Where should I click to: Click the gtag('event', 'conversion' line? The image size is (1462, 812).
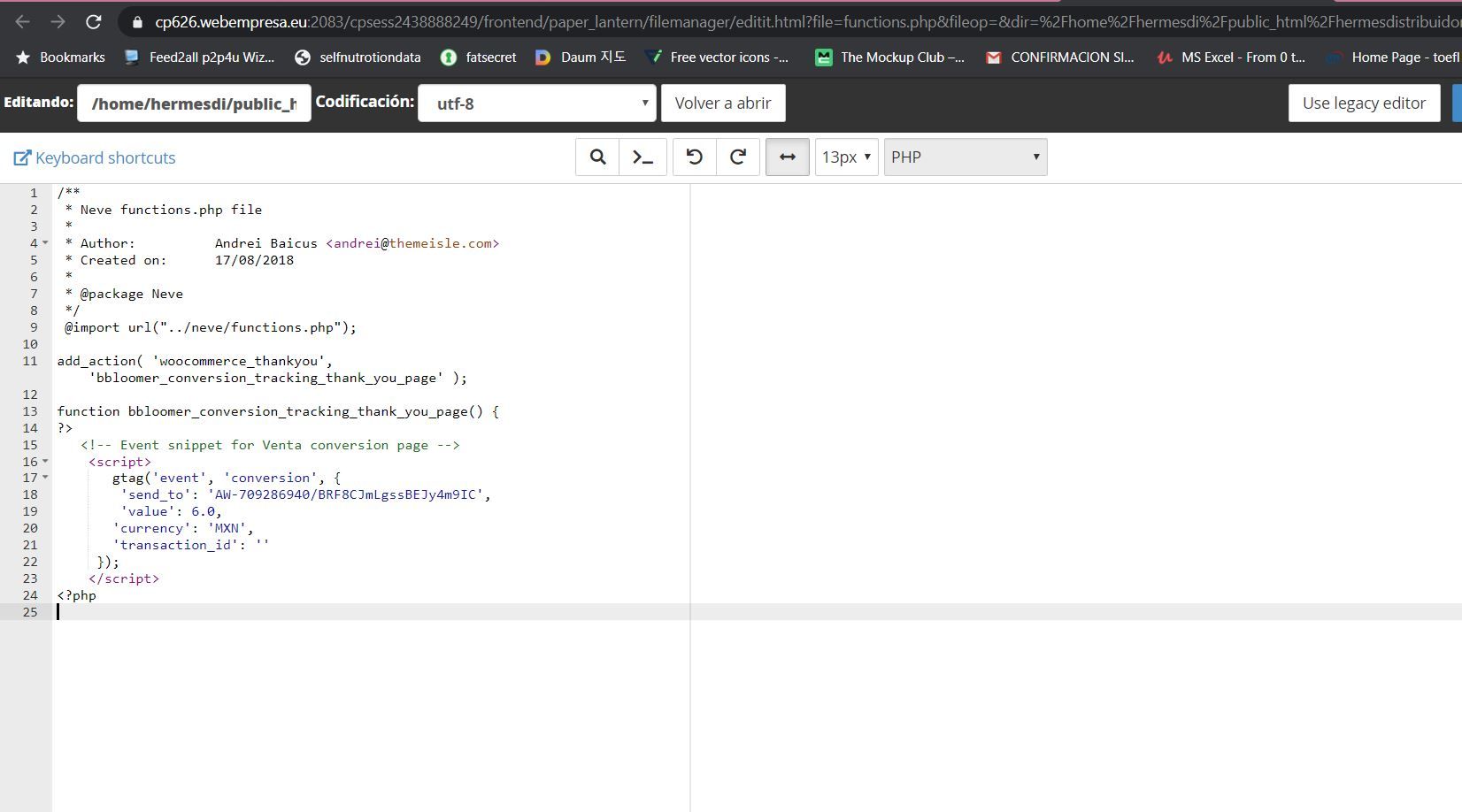[227, 478]
